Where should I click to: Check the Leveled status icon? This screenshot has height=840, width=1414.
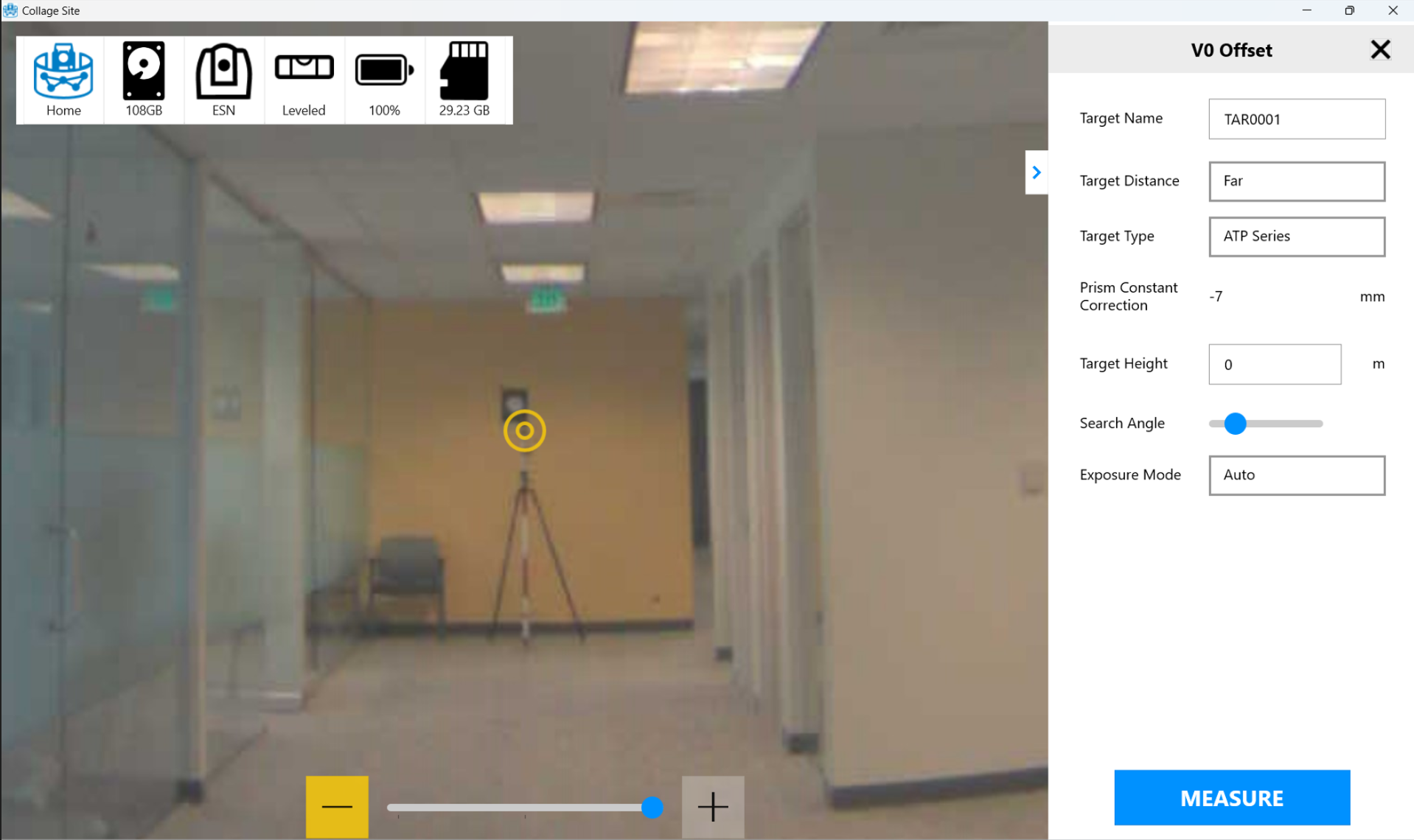(304, 79)
